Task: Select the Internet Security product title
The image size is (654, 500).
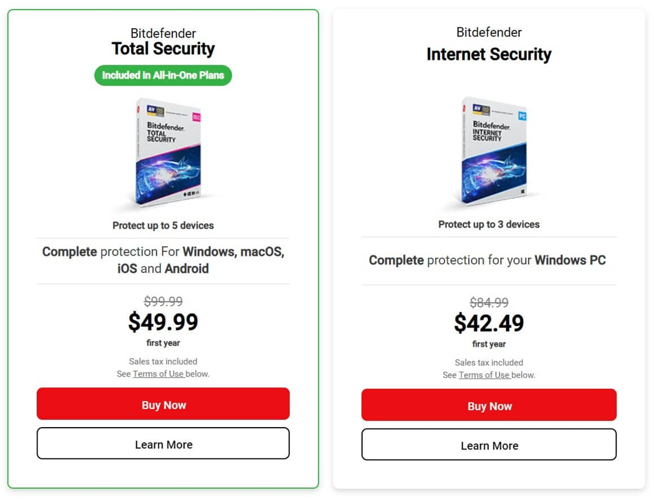Action: tap(489, 54)
